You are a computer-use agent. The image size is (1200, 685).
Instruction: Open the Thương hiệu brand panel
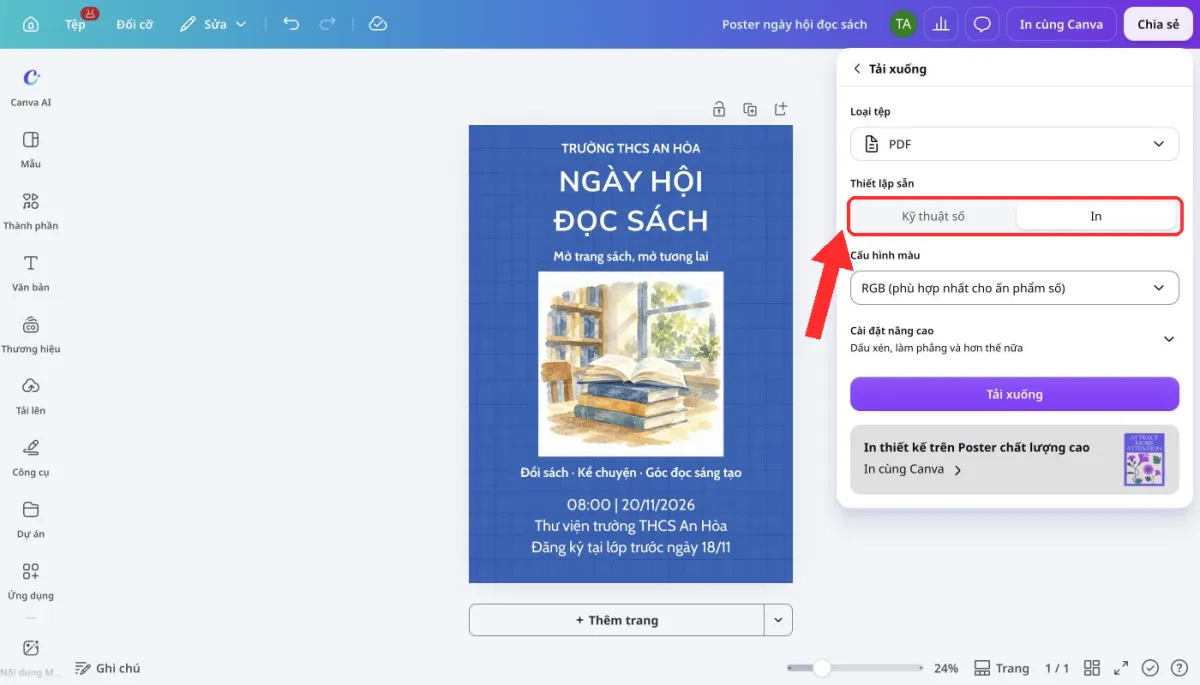click(x=31, y=334)
